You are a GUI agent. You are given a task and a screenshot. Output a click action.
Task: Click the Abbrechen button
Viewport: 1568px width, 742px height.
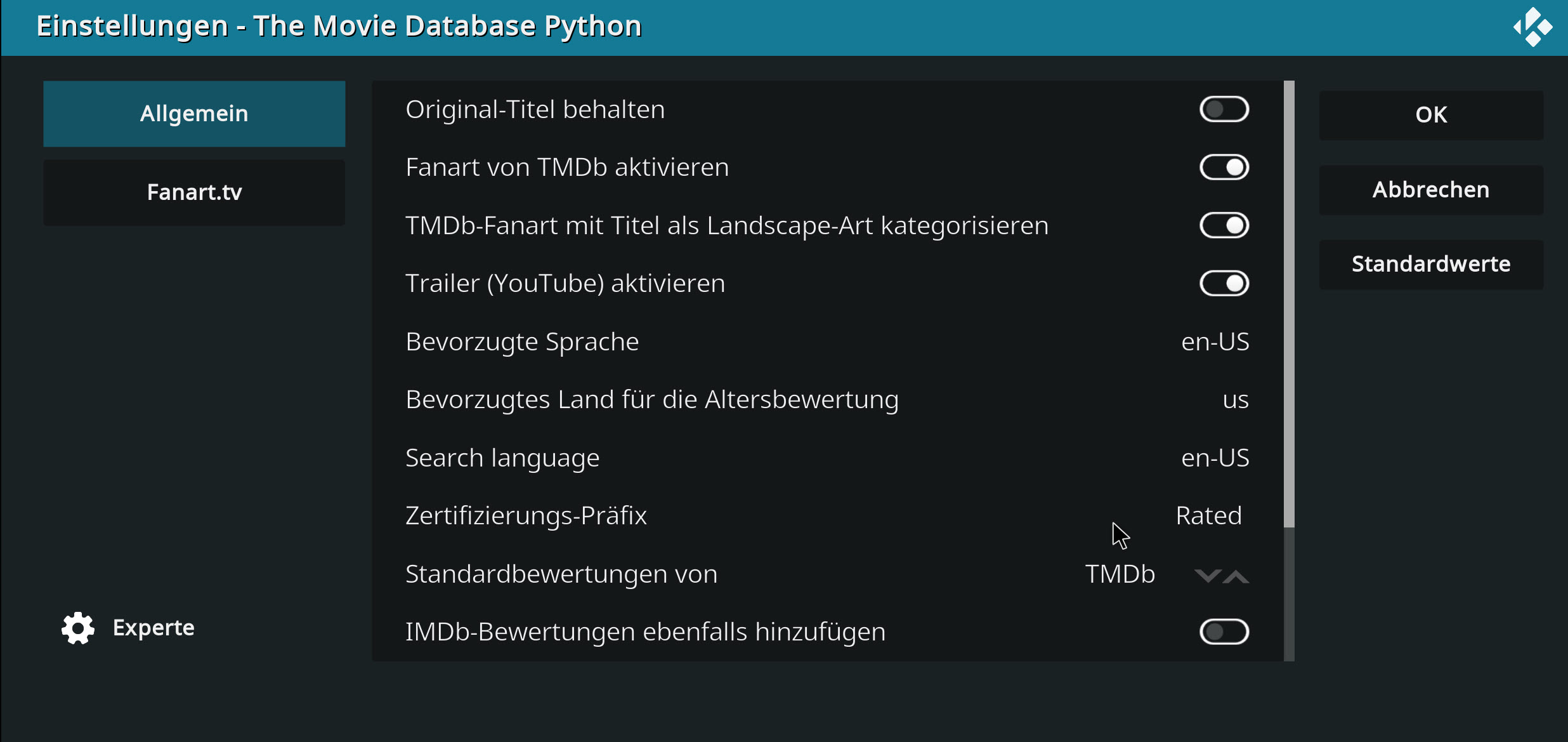pos(1431,190)
